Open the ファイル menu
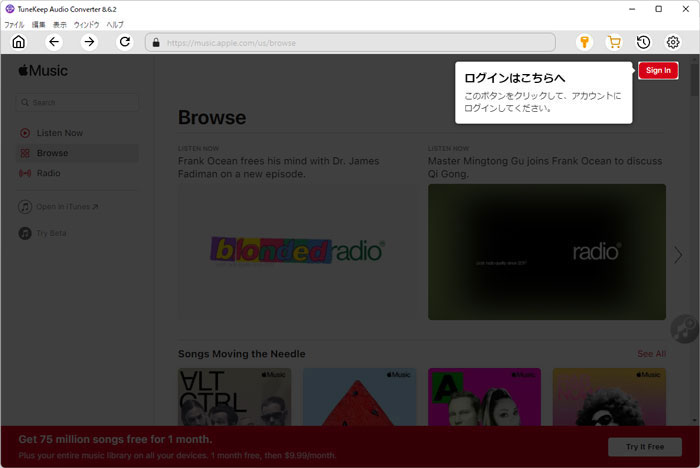700x468 pixels. click(14, 25)
